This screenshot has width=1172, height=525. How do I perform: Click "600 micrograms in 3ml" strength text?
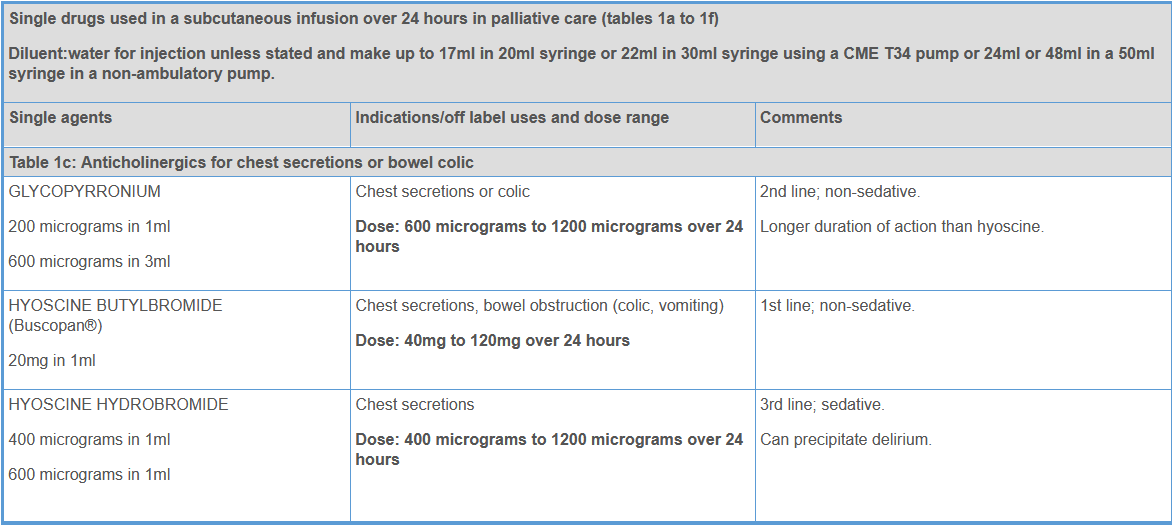[x=89, y=262]
